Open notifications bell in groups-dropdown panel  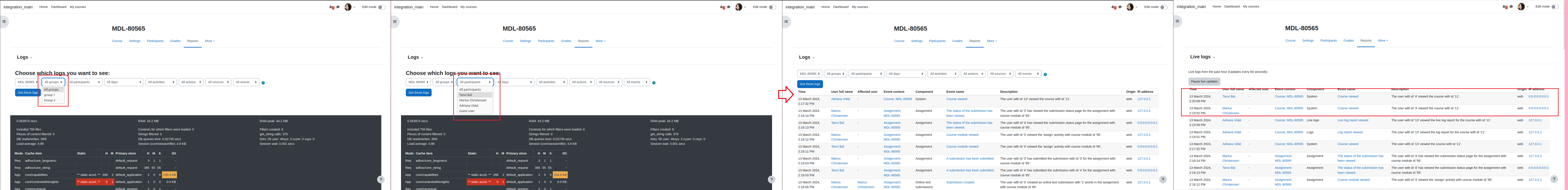click(x=331, y=7)
